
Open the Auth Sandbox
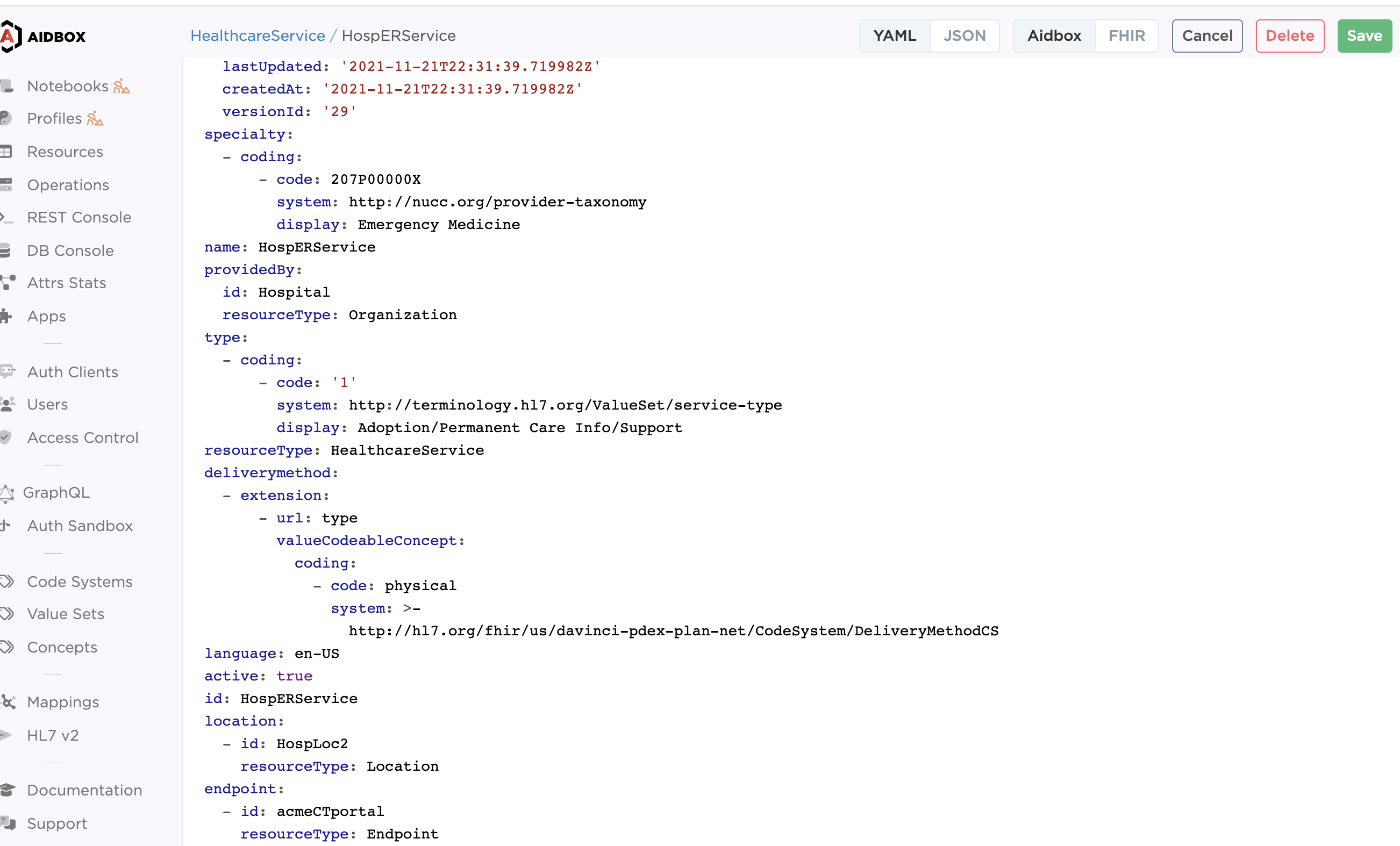point(80,526)
